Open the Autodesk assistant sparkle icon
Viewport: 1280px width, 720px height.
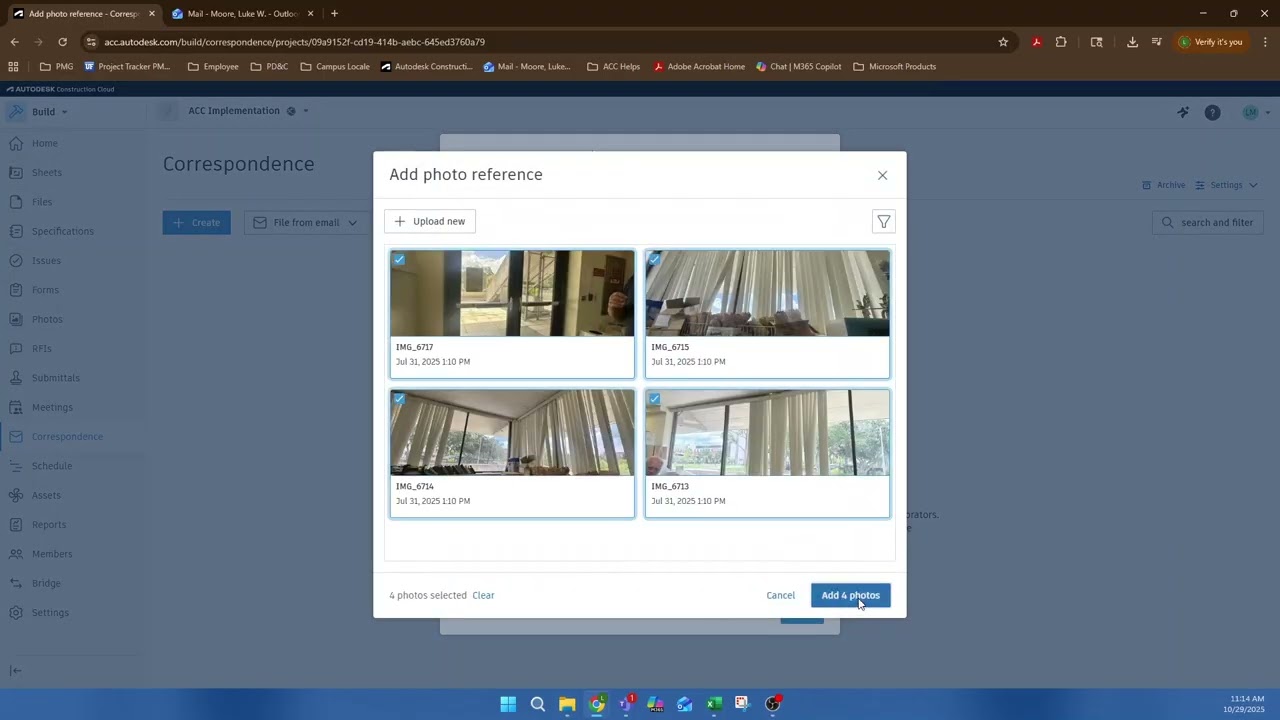point(1183,112)
